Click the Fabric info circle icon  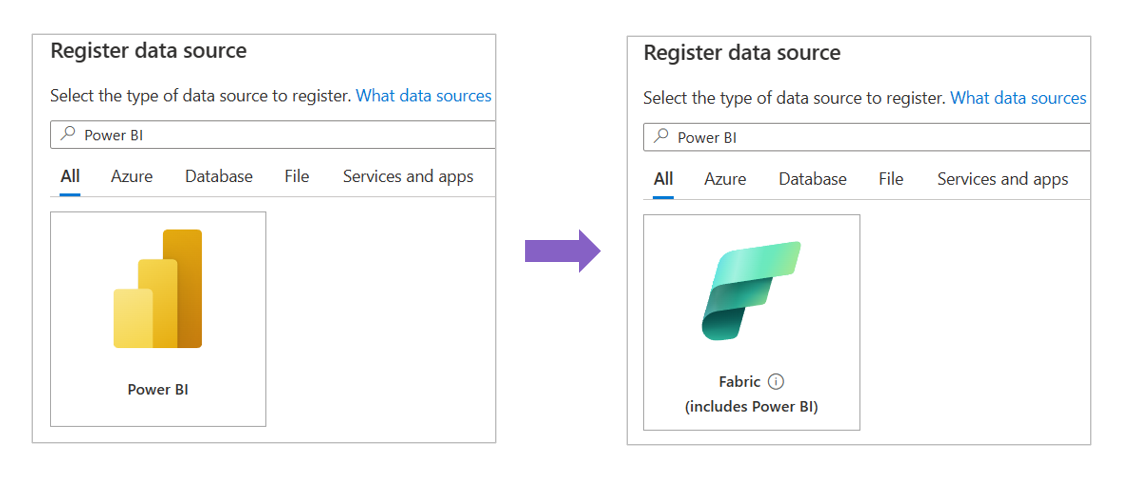777,381
